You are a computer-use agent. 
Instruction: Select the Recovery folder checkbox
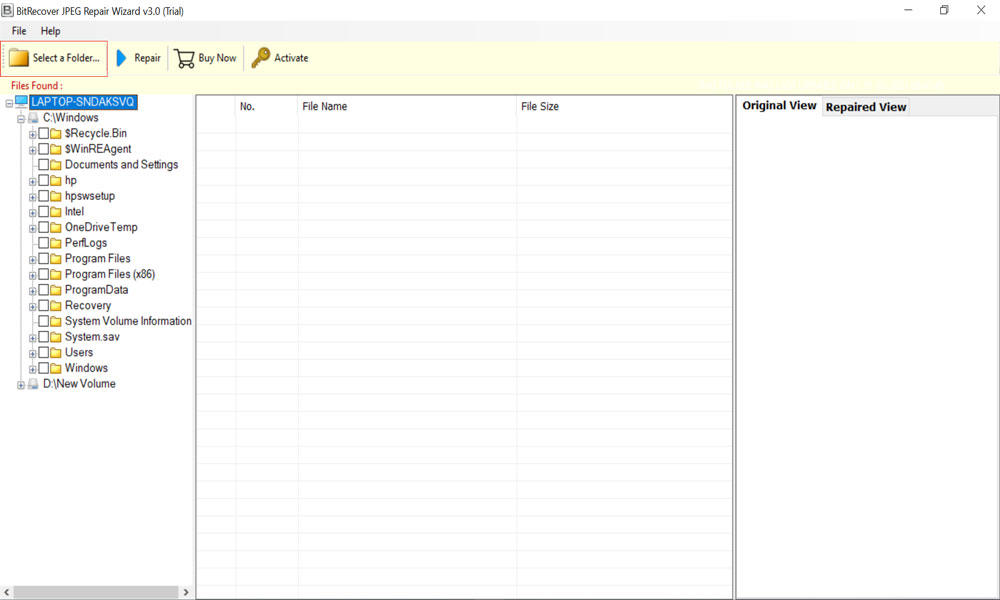tap(43, 305)
